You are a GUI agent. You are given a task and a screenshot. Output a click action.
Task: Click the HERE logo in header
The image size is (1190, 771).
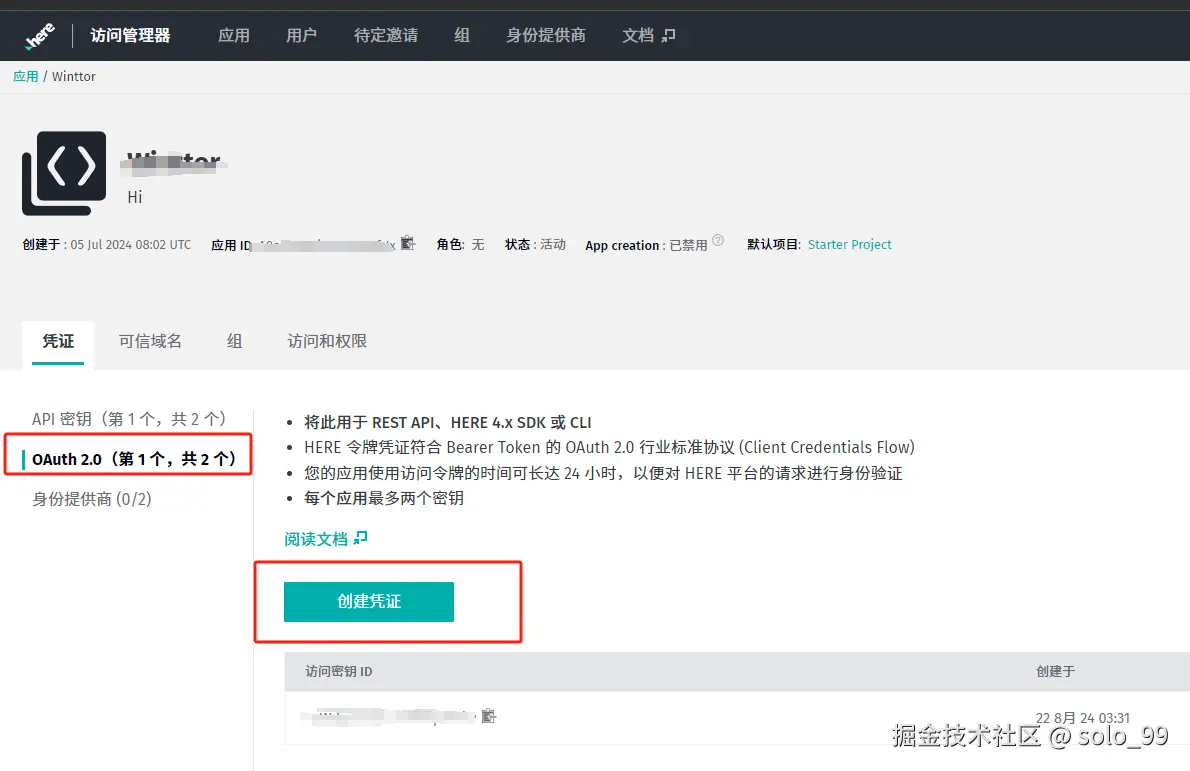click(x=39, y=36)
